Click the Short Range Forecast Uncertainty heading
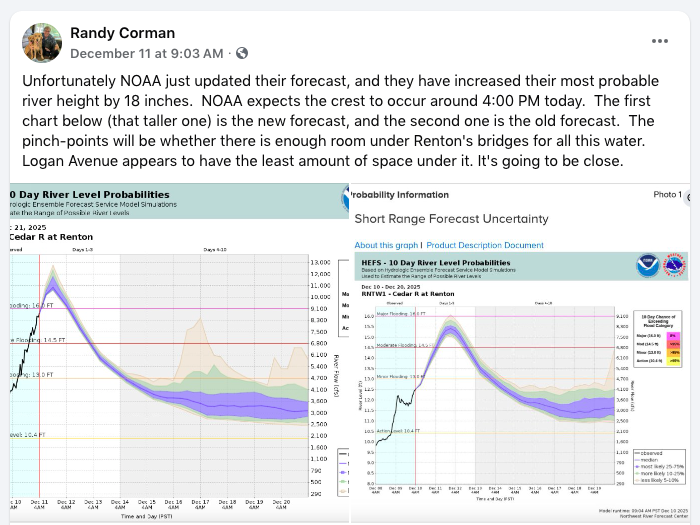The height and width of the screenshot is (525, 700). 451,218
